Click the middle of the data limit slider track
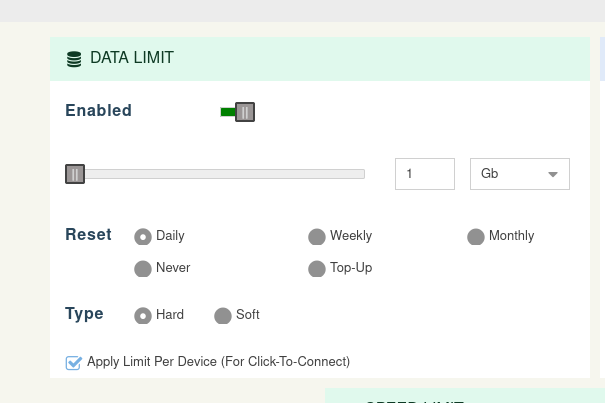Screen dimensions: 605x403 point(215,174)
